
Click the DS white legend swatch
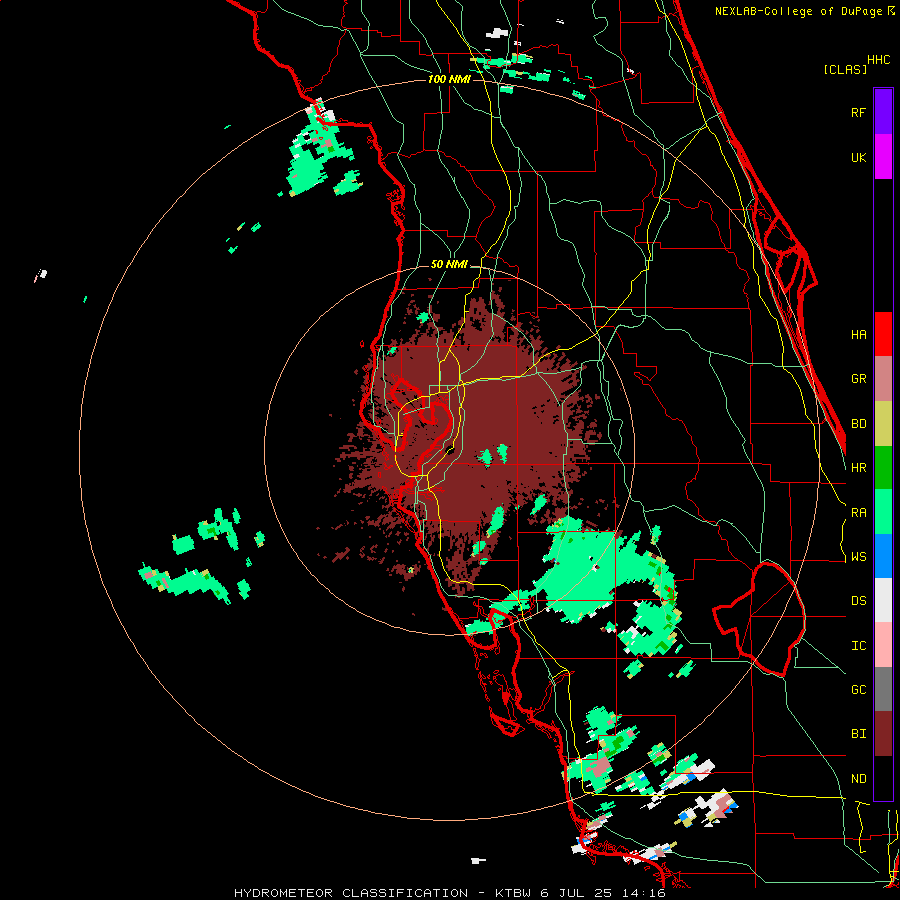pyautogui.click(x=883, y=600)
